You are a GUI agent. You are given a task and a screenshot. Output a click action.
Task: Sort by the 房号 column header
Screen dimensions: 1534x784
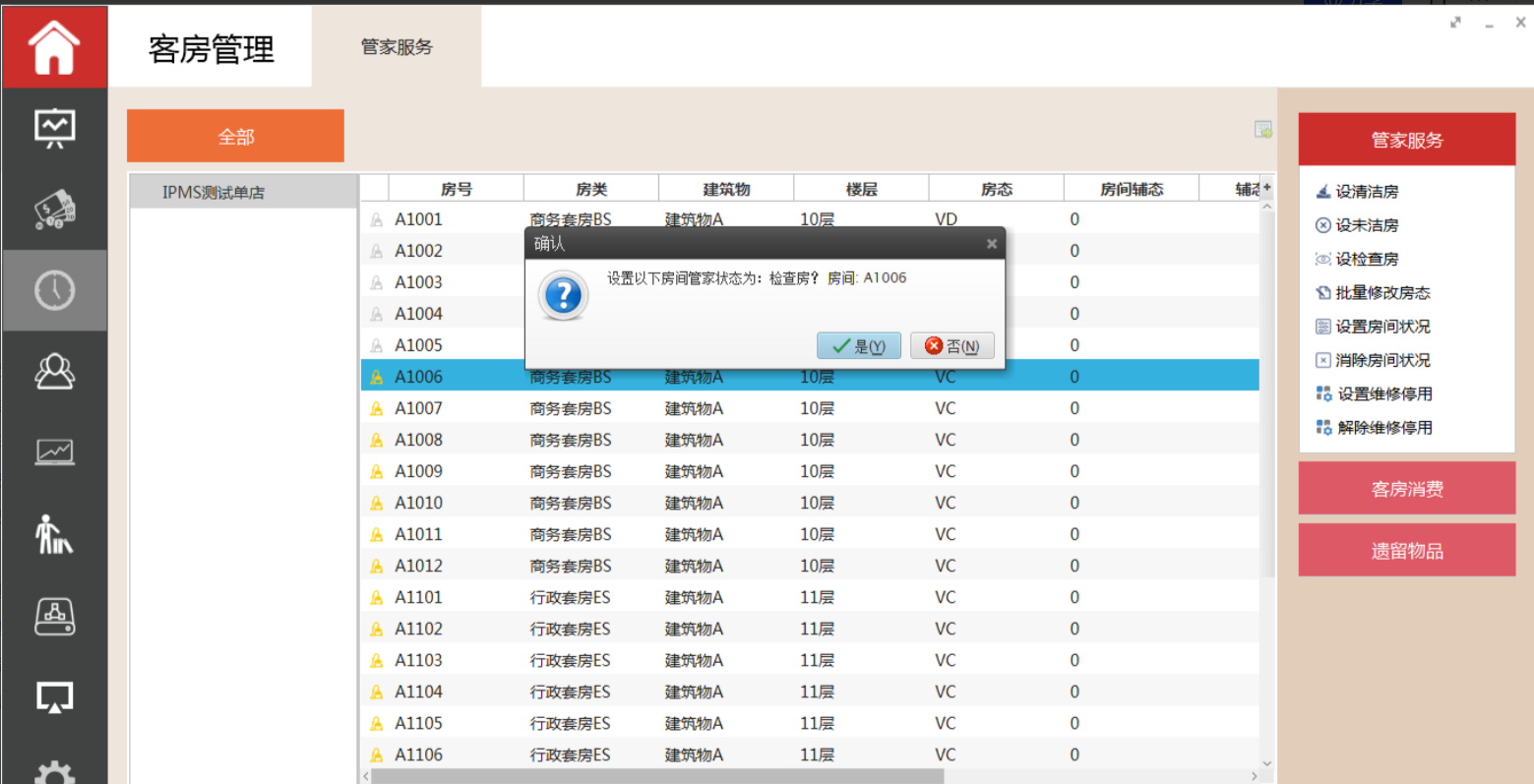tap(456, 189)
